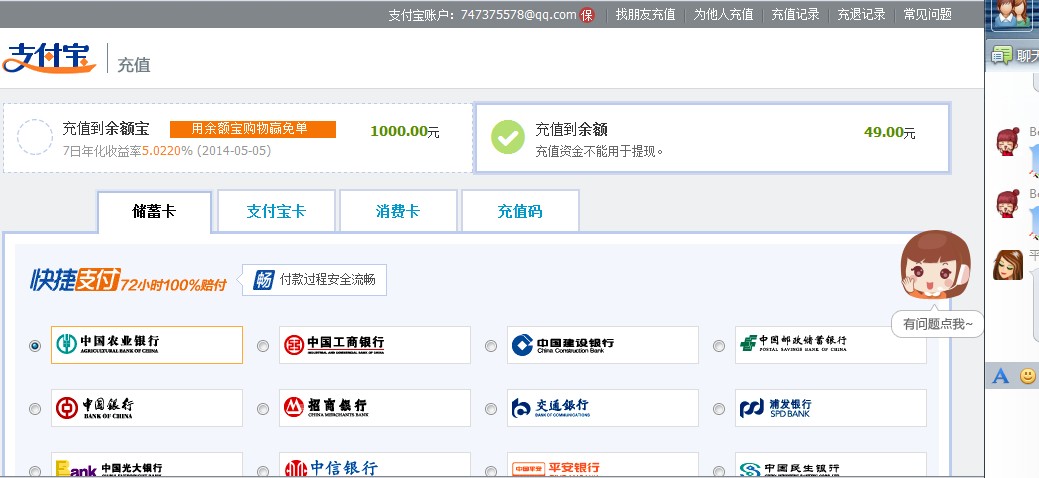The height and width of the screenshot is (478, 1039).
Task: Click the red 保 security badge icon
Action: click(587, 15)
